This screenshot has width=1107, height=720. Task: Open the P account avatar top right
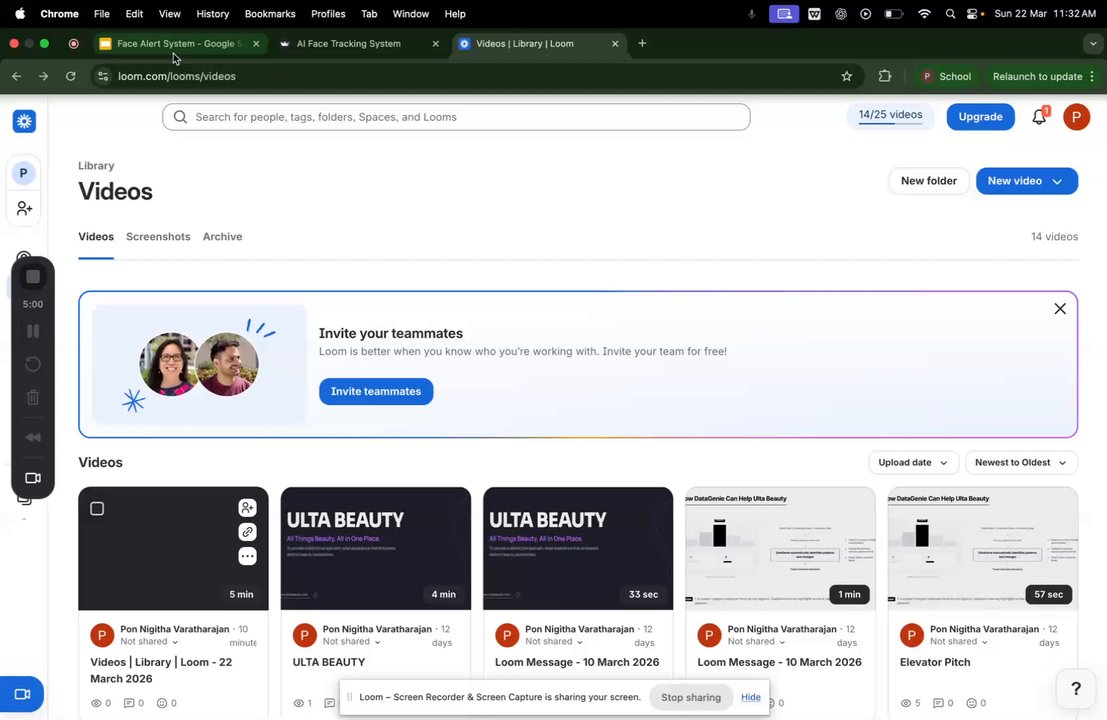(x=1076, y=116)
